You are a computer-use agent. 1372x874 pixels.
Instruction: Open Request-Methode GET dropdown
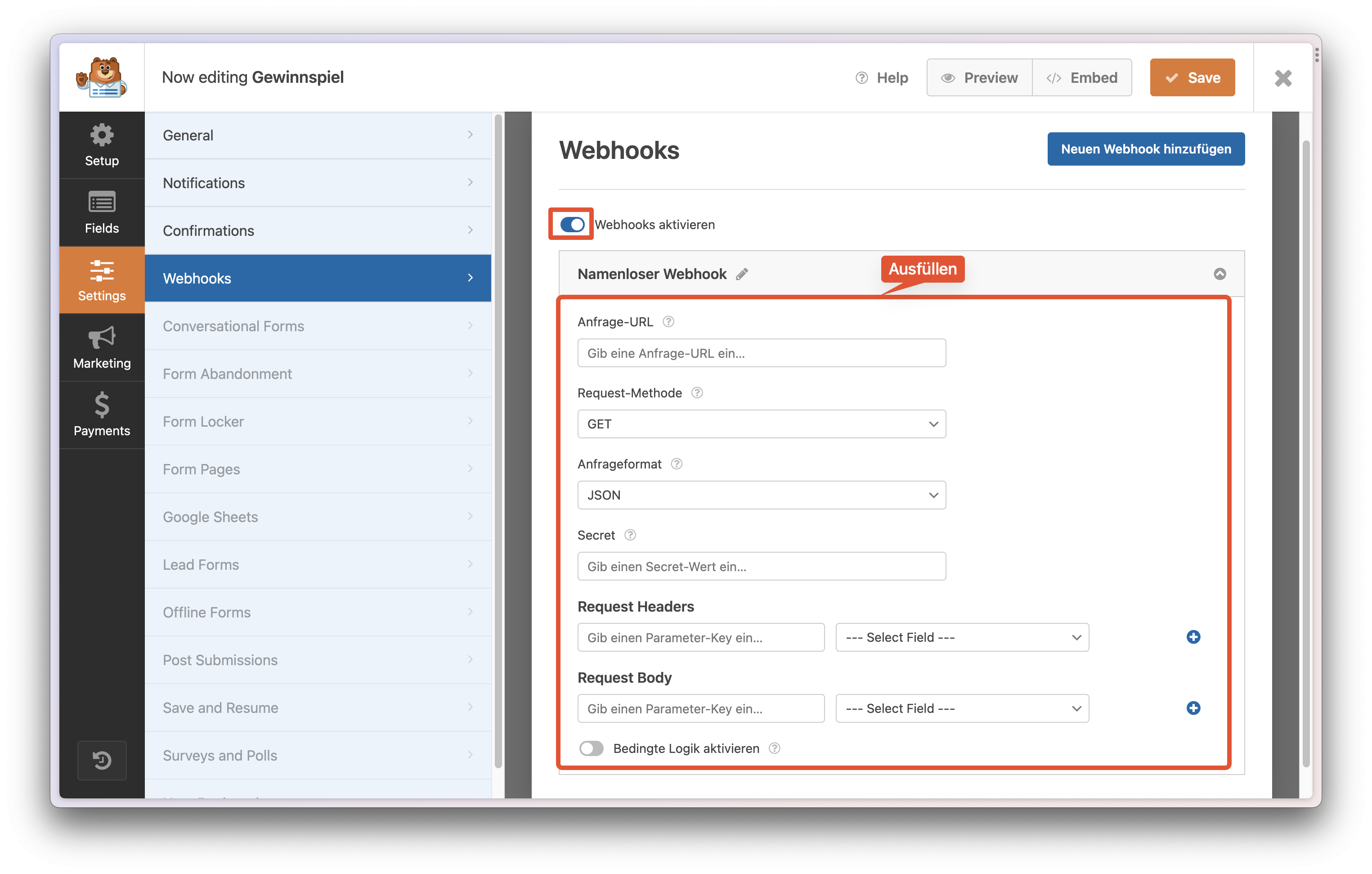tap(761, 424)
